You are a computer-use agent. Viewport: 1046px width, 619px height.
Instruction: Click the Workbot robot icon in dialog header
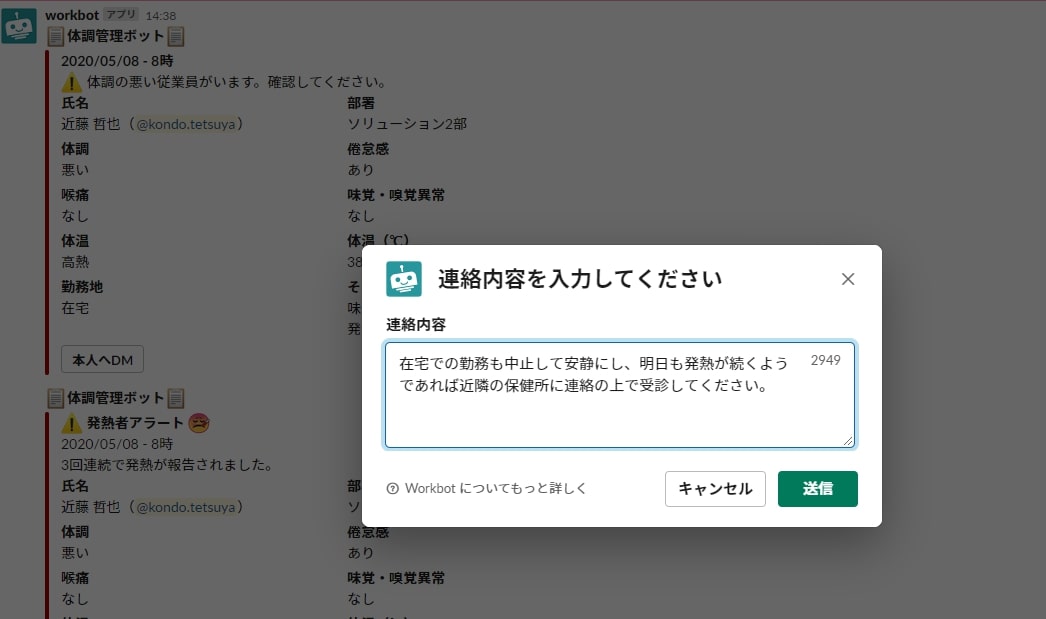click(404, 279)
